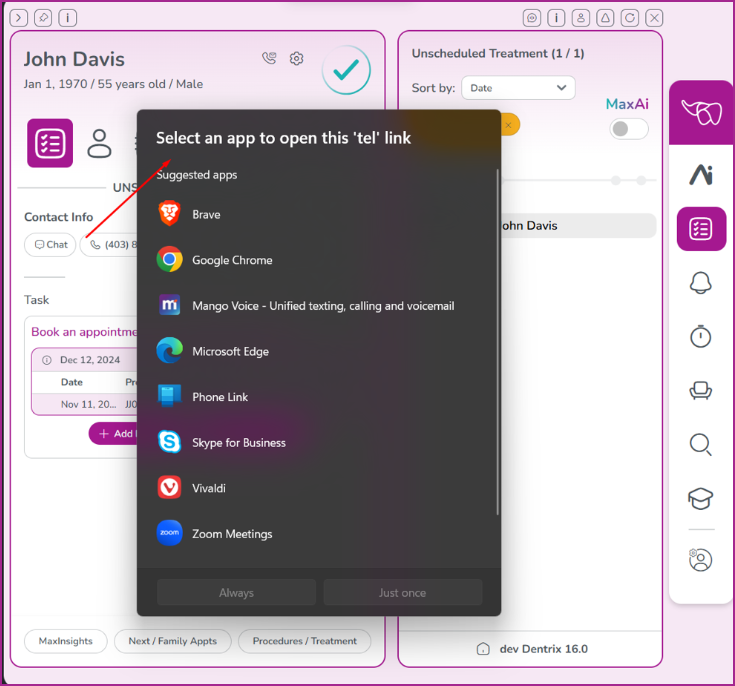Click the teal checkmark circle
This screenshot has width=735, height=686.
pos(346,70)
